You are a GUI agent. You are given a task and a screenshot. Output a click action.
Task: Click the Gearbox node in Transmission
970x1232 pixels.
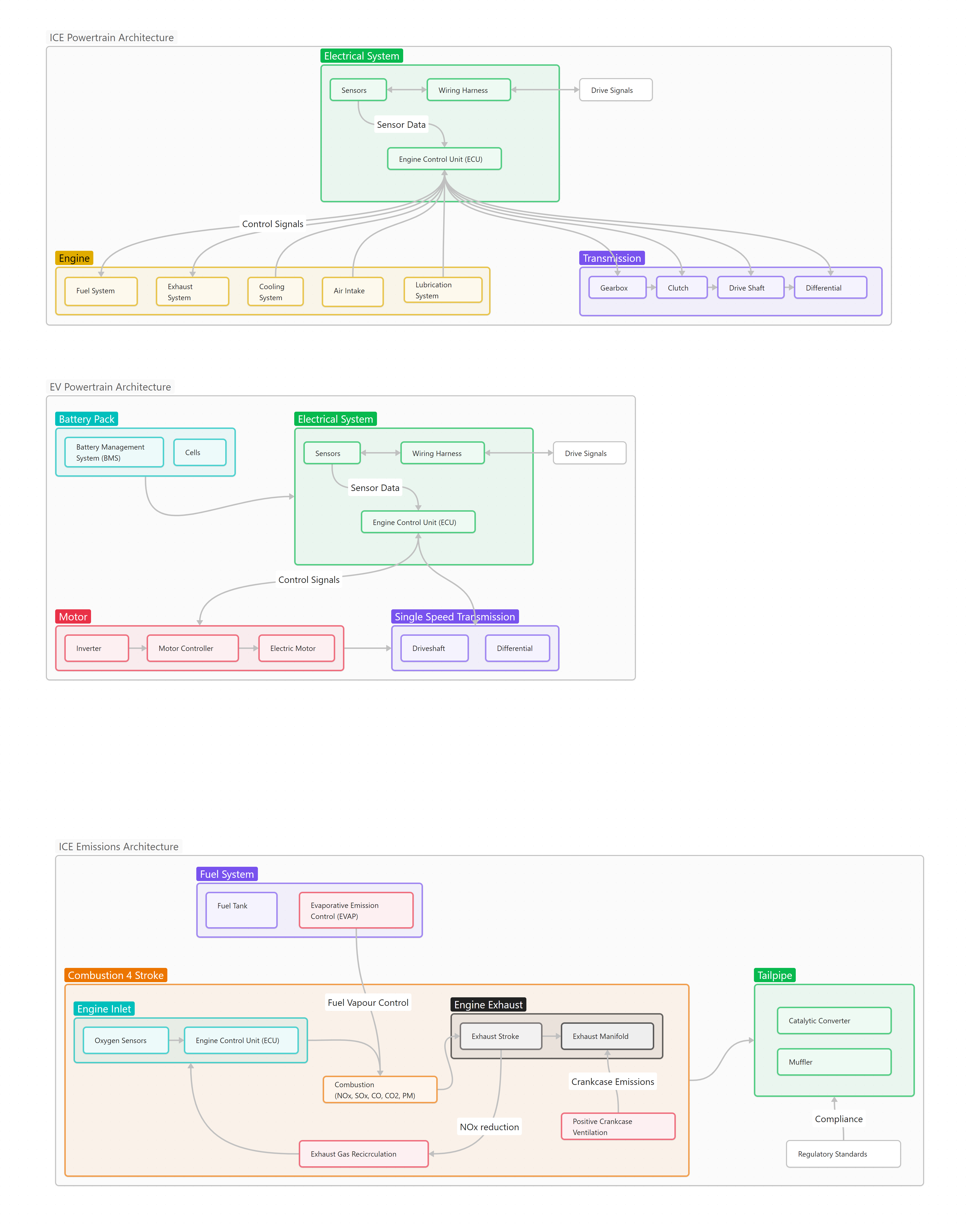point(617,288)
